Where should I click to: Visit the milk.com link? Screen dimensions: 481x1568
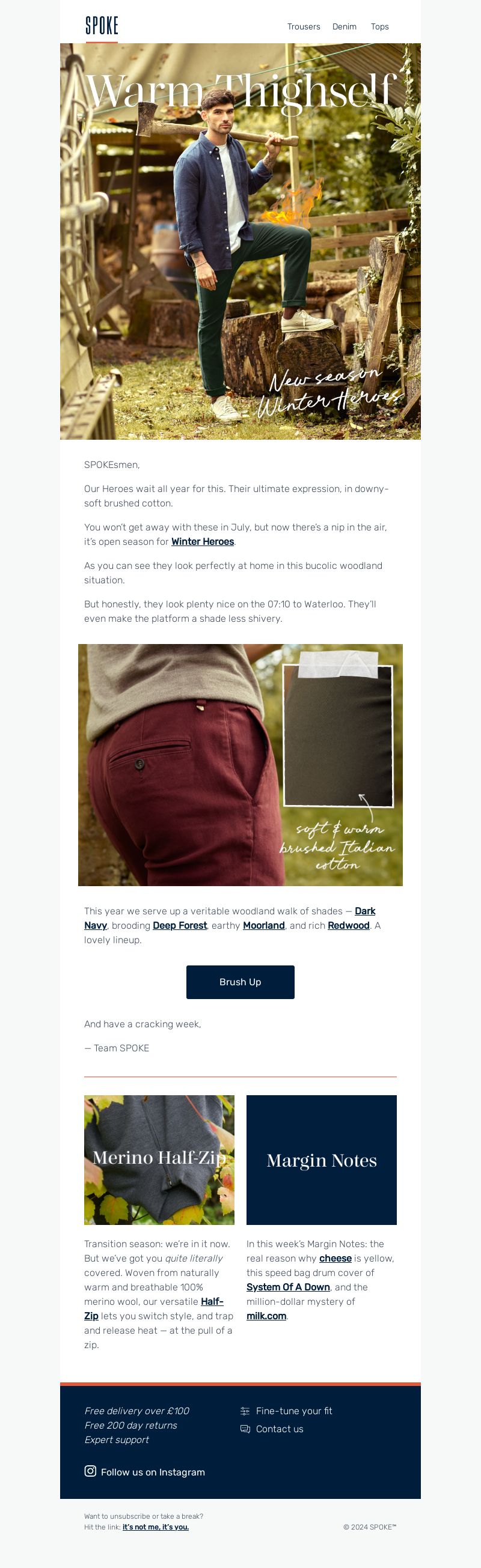coord(266,1316)
